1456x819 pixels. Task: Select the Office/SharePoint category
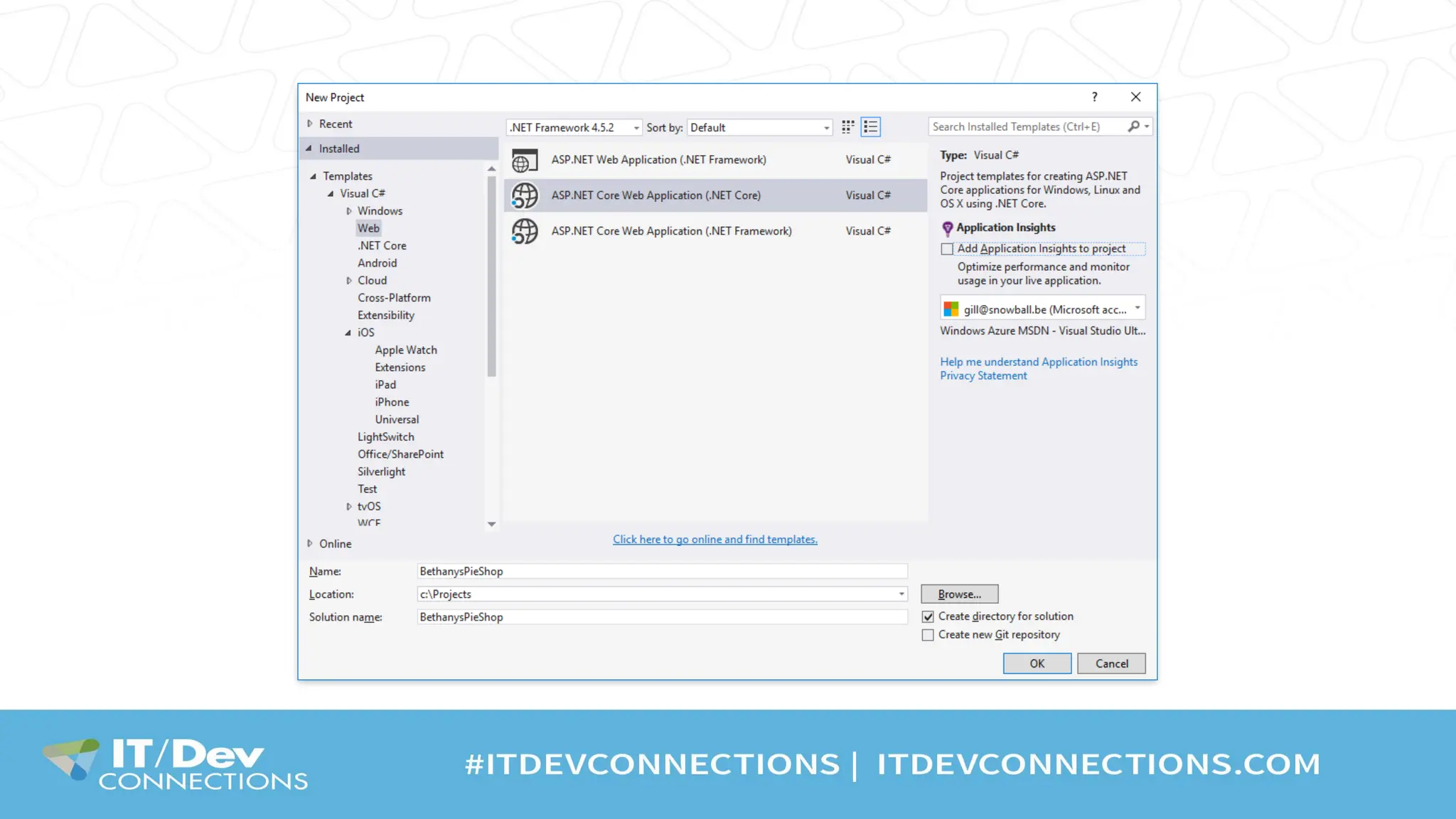click(x=400, y=454)
